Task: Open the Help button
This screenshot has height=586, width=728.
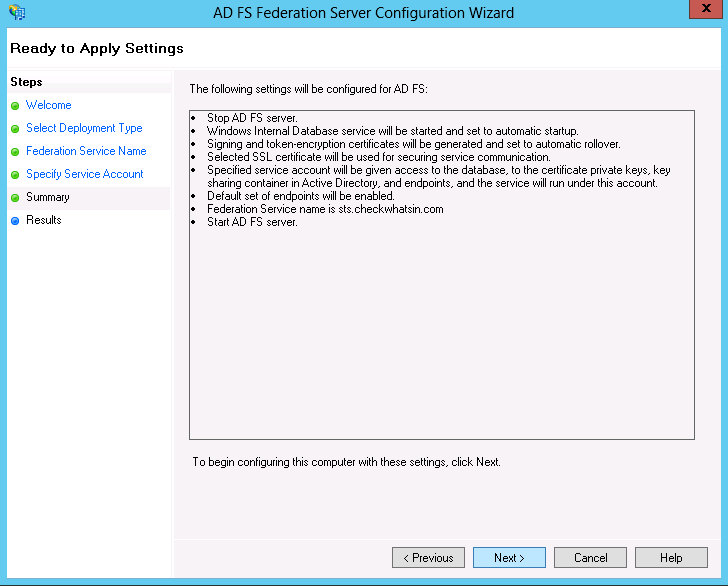Action: (671, 557)
